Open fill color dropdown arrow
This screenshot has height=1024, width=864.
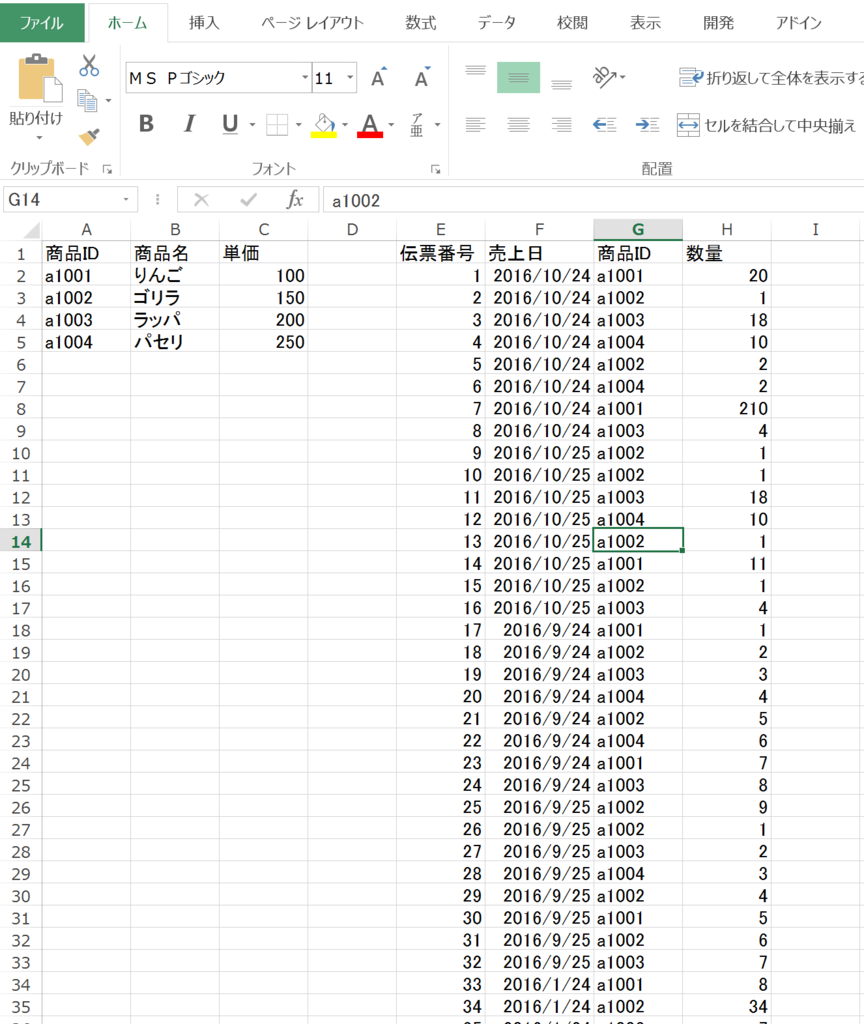tap(345, 124)
